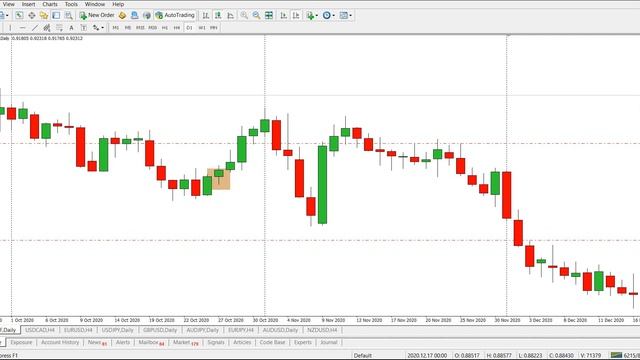The height and width of the screenshot is (360, 640).
Task: Open the Insert menu
Action: (28, 4)
